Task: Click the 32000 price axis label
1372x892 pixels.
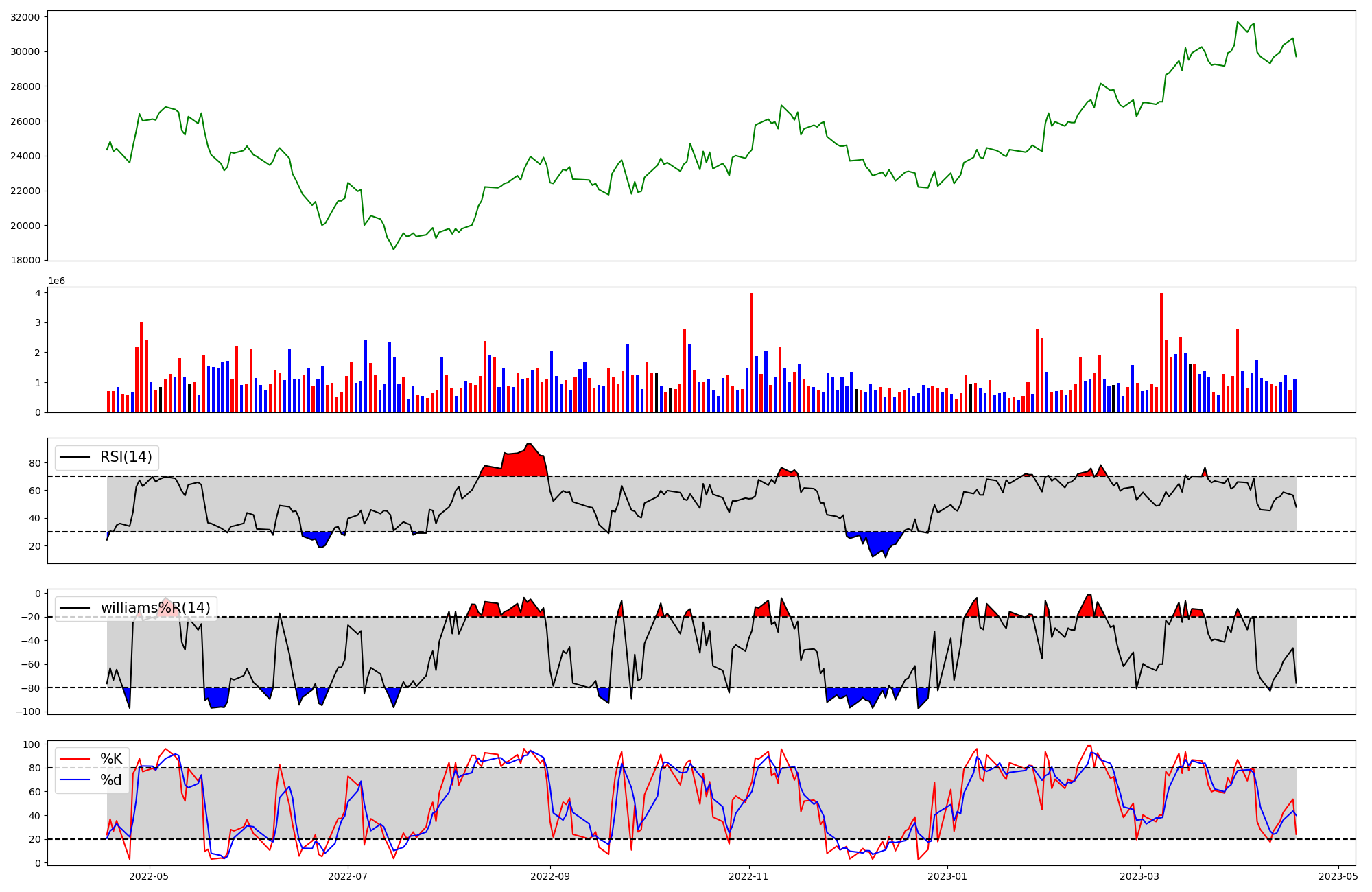Action: click(25, 17)
